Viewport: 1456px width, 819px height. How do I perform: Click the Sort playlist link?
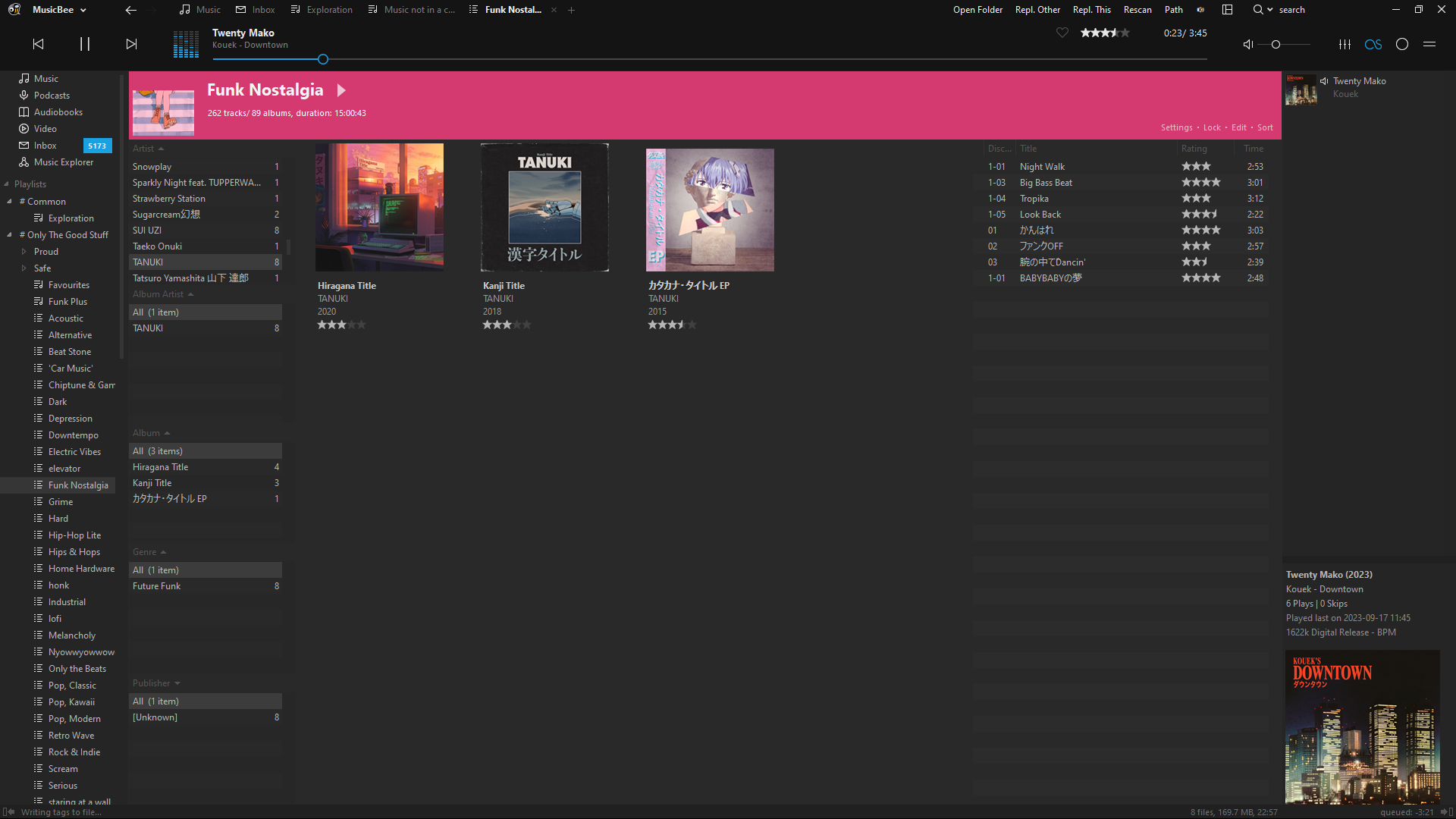click(x=1265, y=127)
